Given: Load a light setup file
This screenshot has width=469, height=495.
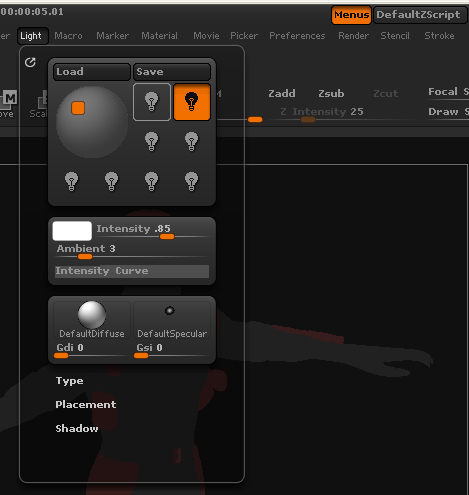Looking at the screenshot, I should (92, 72).
